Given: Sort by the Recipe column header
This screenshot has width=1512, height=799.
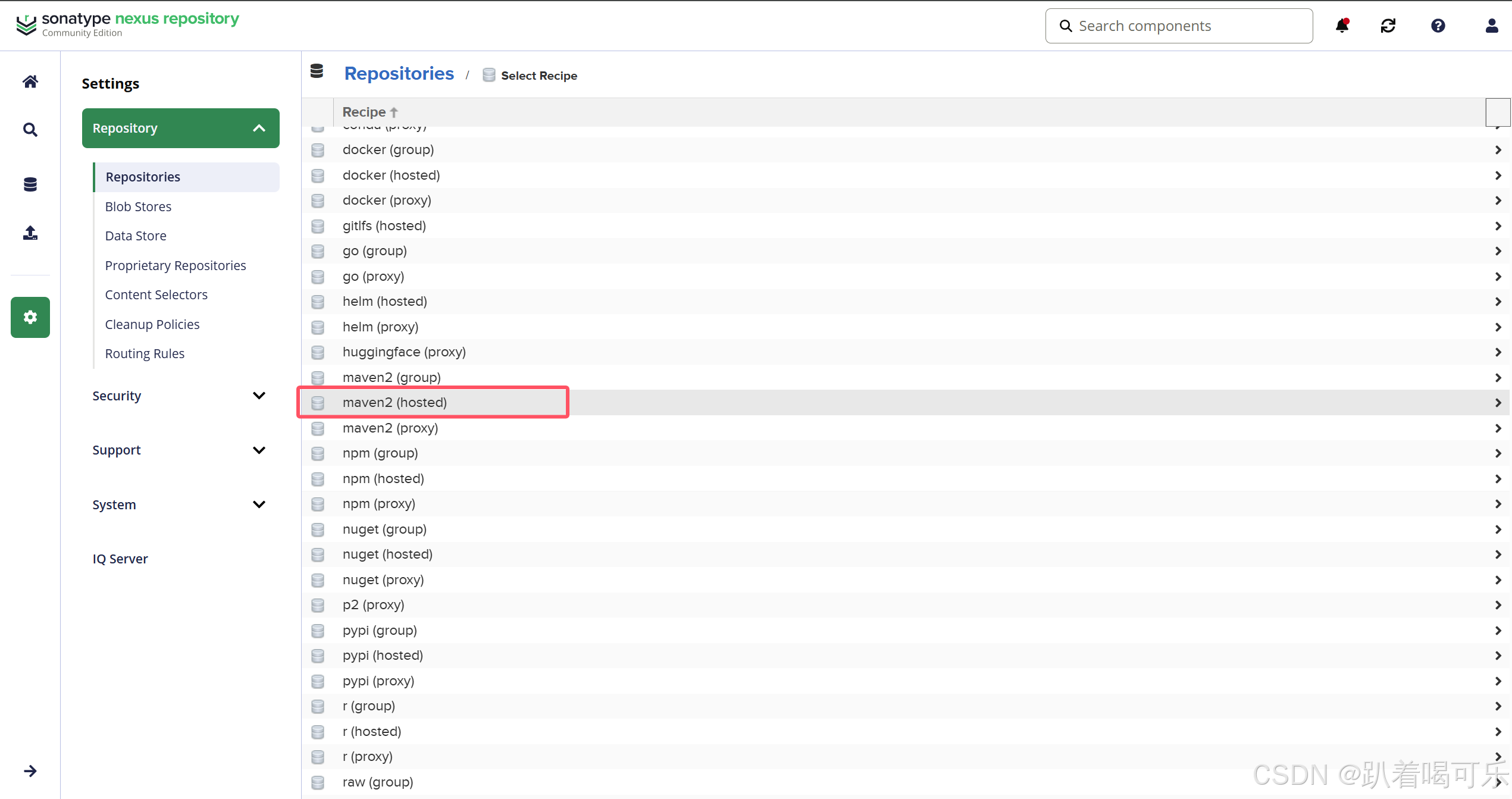Looking at the screenshot, I should 370,112.
